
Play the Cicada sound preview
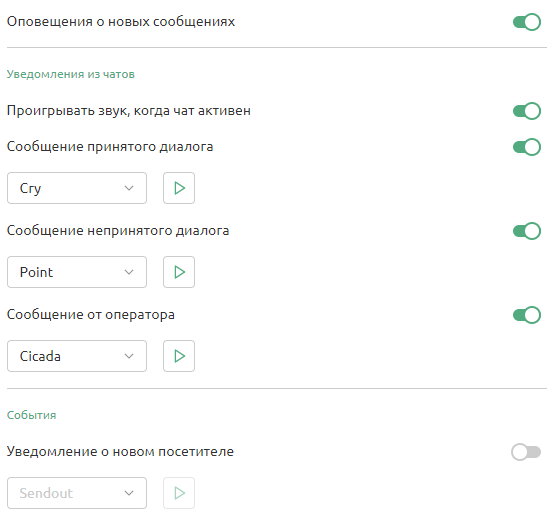[x=179, y=356]
